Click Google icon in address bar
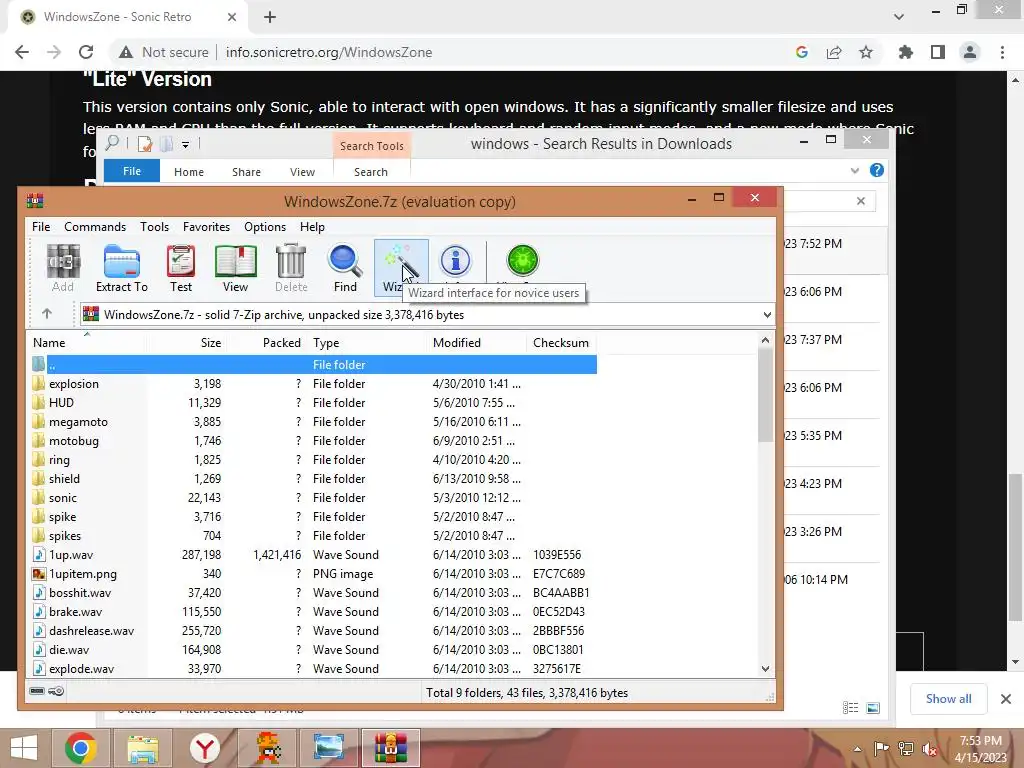Screen dimensions: 1024x768 click(802, 52)
